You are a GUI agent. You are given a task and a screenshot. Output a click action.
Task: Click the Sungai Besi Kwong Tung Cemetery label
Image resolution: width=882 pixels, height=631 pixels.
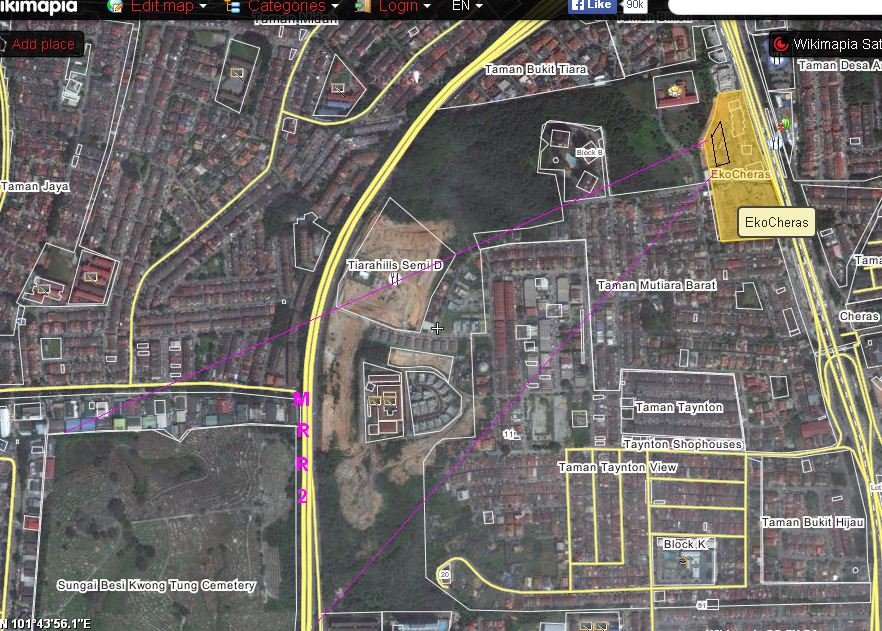(x=156, y=586)
